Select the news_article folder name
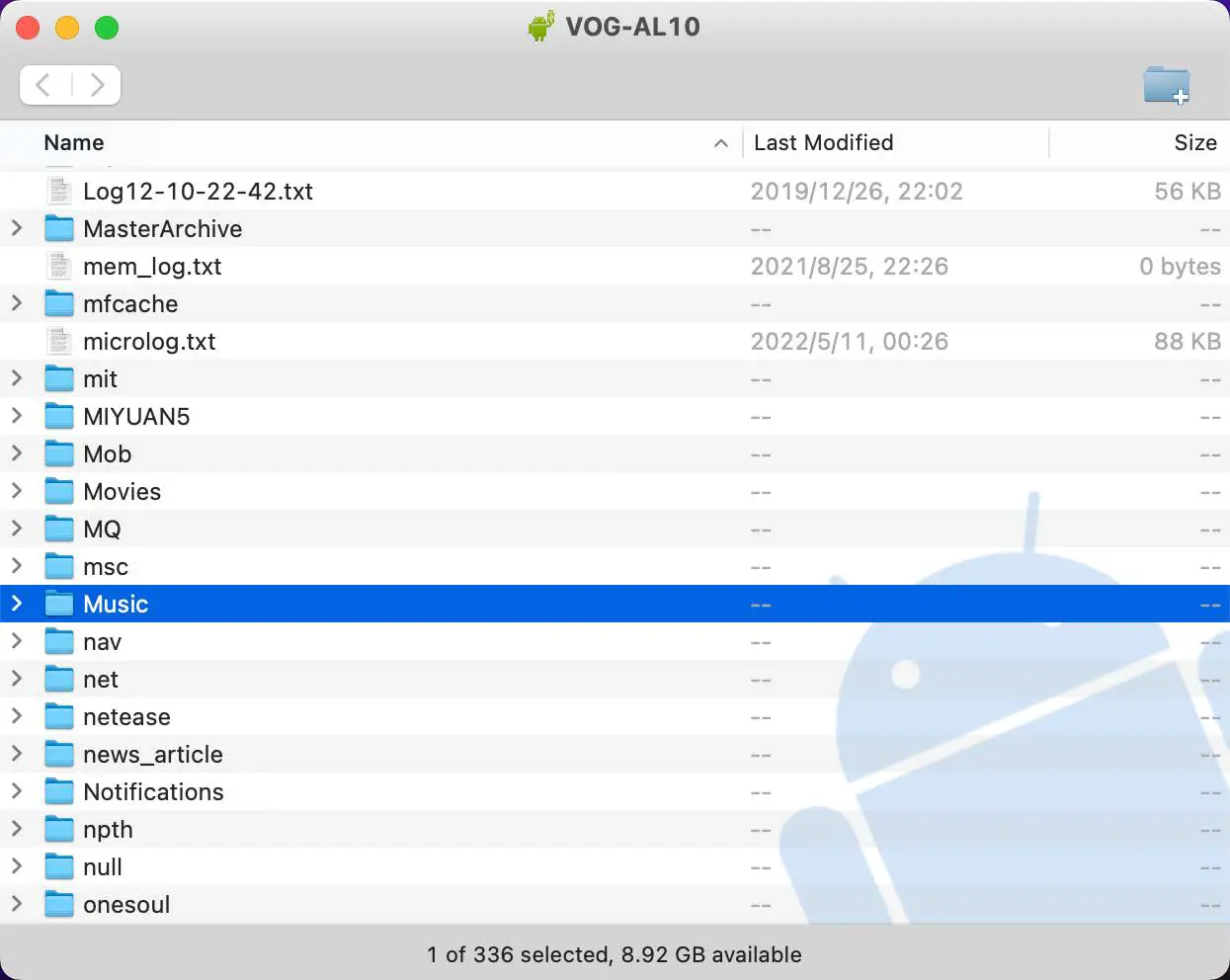 (153, 755)
